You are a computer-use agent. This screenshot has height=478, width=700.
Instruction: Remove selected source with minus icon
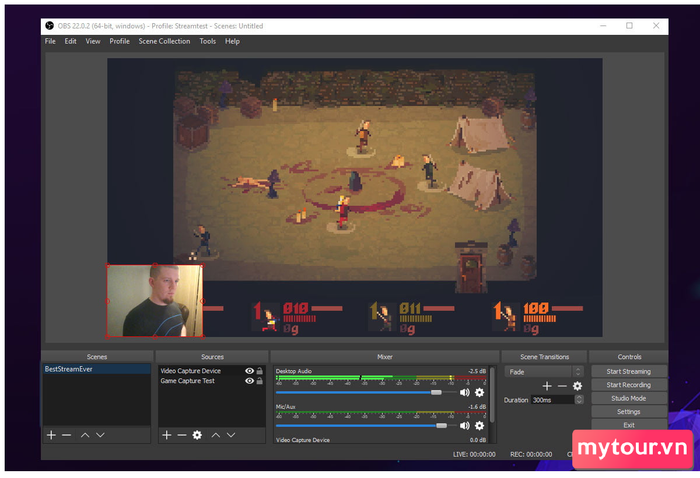pos(182,435)
